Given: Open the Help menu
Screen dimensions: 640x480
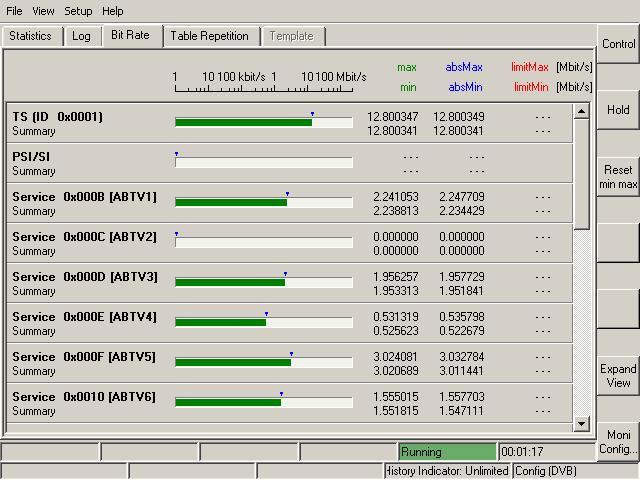Looking at the screenshot, I should pos(113,11).
